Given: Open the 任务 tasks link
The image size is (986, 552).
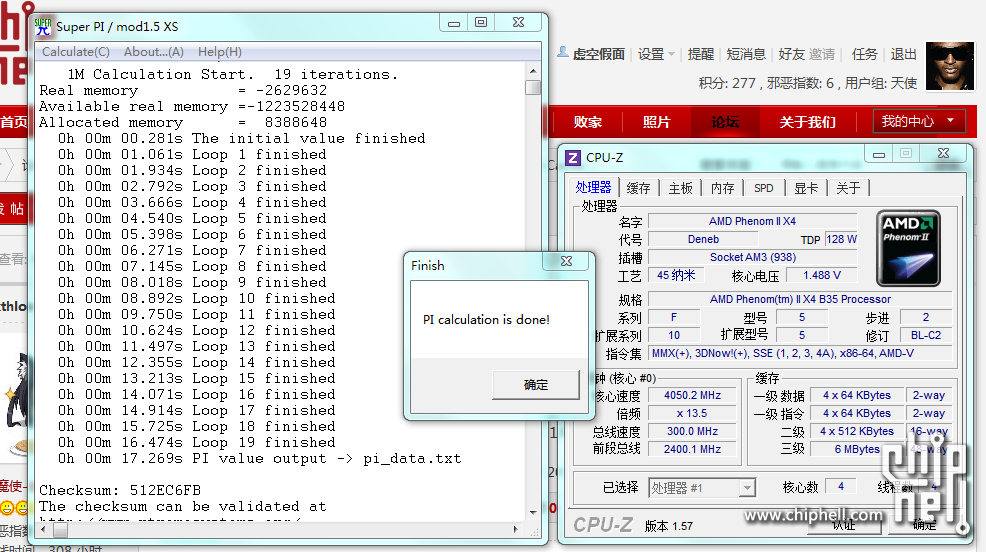Looking at the screenshot, I should point(864,54).
